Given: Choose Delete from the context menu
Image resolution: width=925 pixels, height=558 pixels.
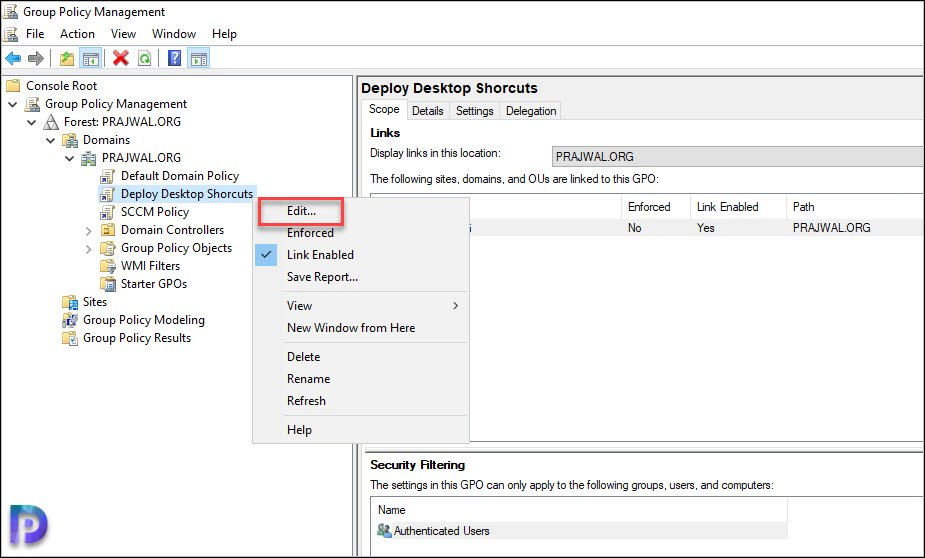Looking at the screenshot, I should (303, 357).
